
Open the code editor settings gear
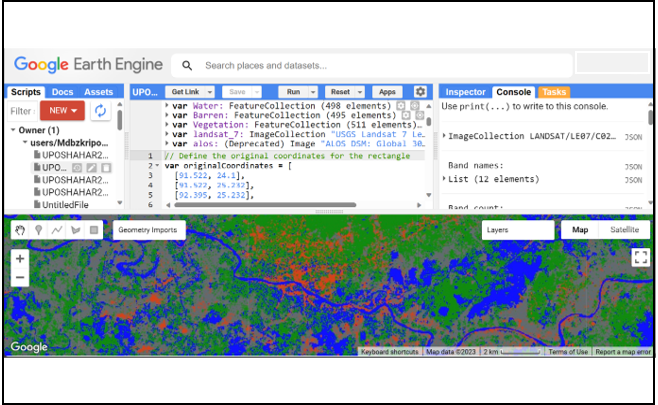[x=420, y=91]
